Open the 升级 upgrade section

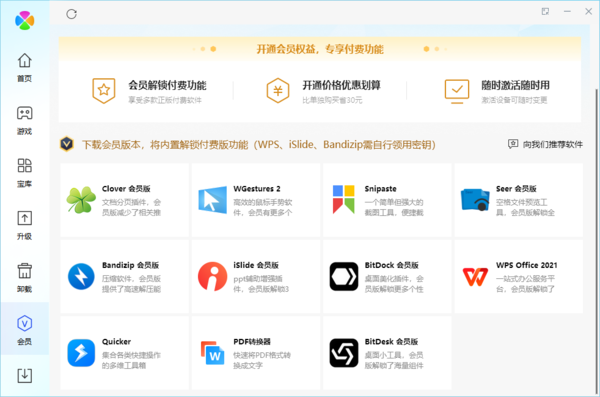[24, 225]
